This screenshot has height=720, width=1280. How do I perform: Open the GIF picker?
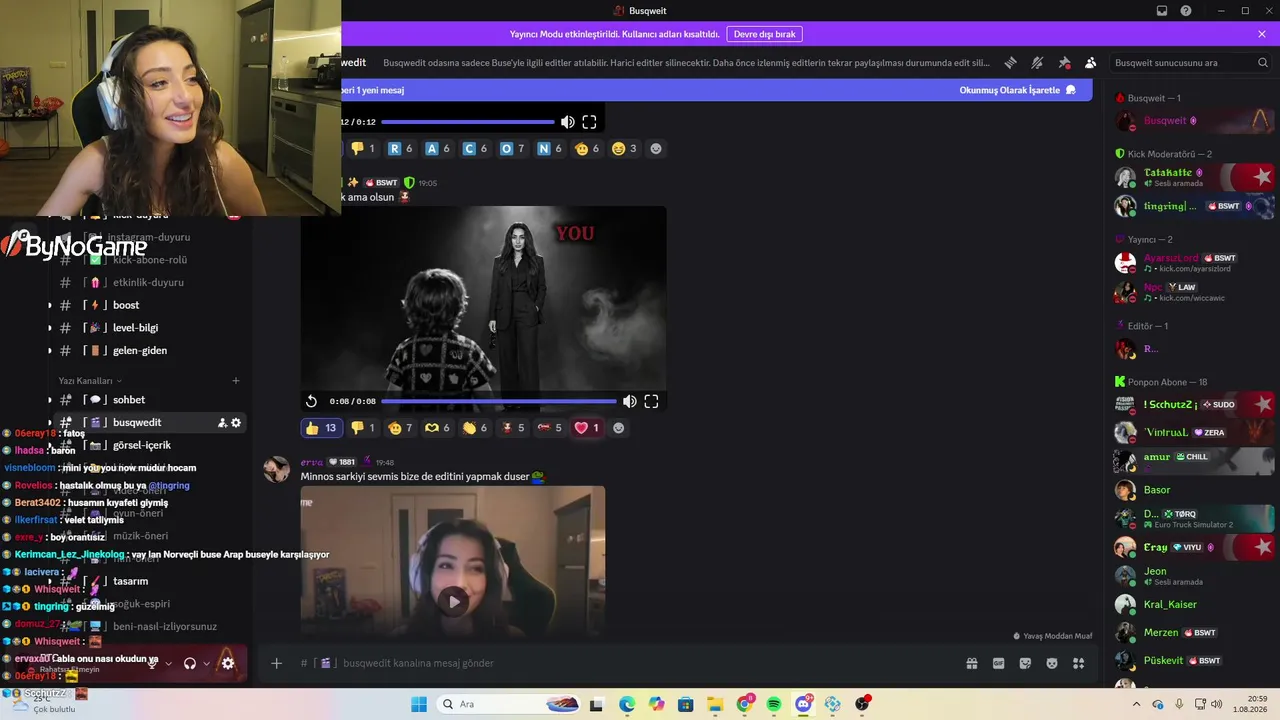pos(998,663)
